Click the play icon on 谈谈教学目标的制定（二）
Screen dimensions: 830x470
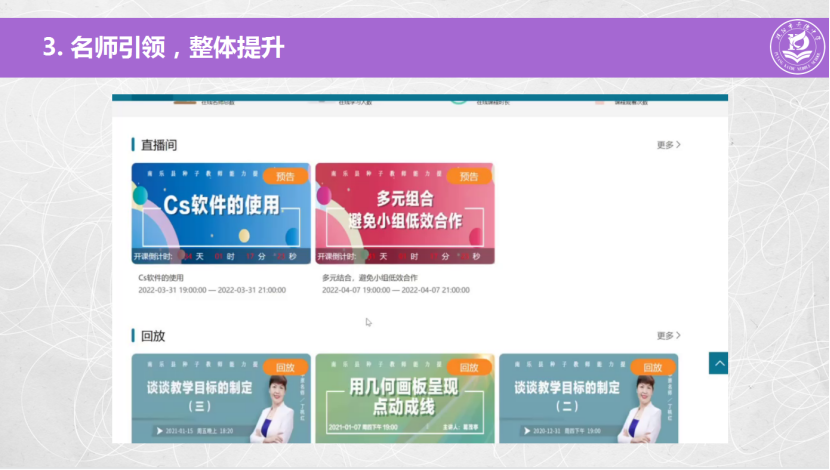[x=526, y=431]
